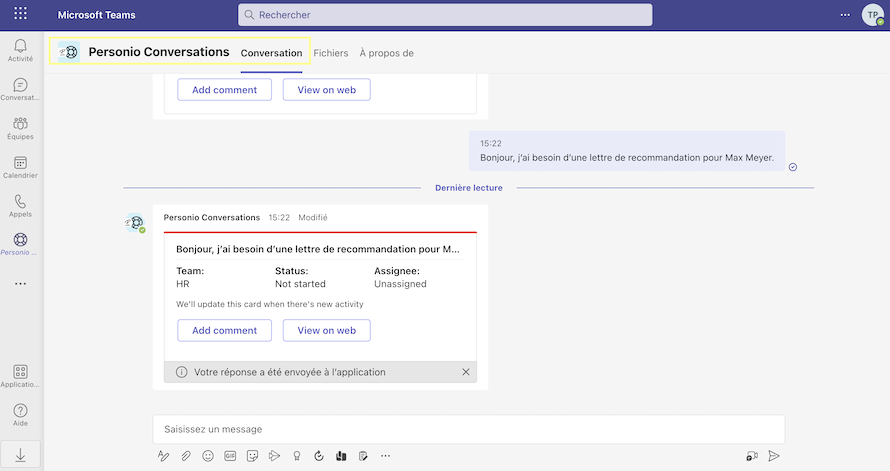Switch to the Conversation tab

(271, 53)
